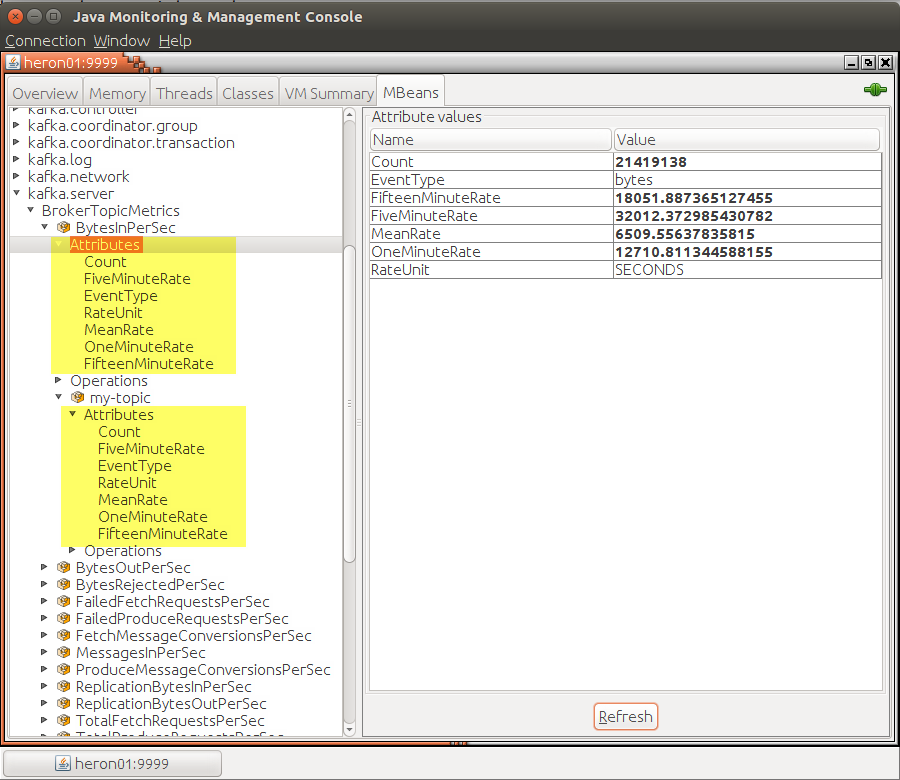
Task: Click the my-topic MBean bean icon
Action: pyautogui.click(x=77, y=397)
